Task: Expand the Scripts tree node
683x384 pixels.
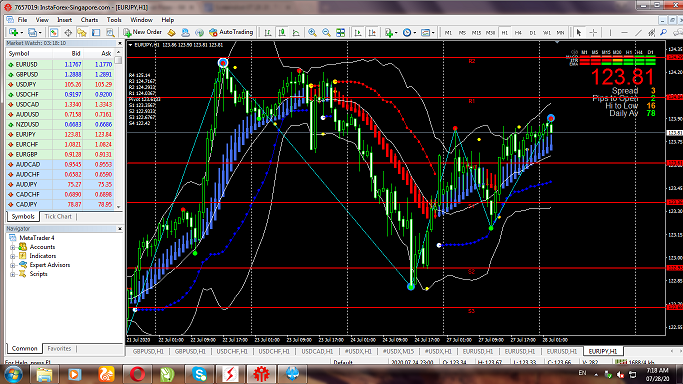Action: (x=13, y=274)
